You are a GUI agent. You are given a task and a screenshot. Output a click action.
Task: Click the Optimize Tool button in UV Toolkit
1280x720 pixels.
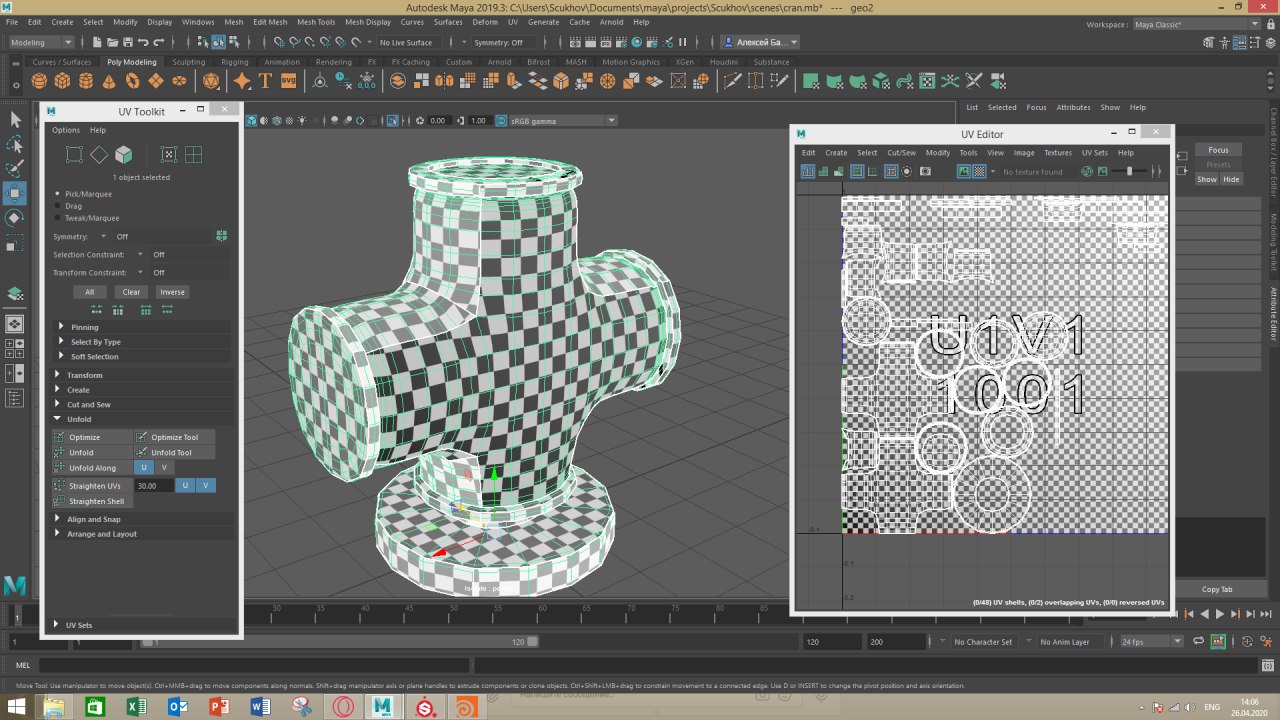pos(174,437)
